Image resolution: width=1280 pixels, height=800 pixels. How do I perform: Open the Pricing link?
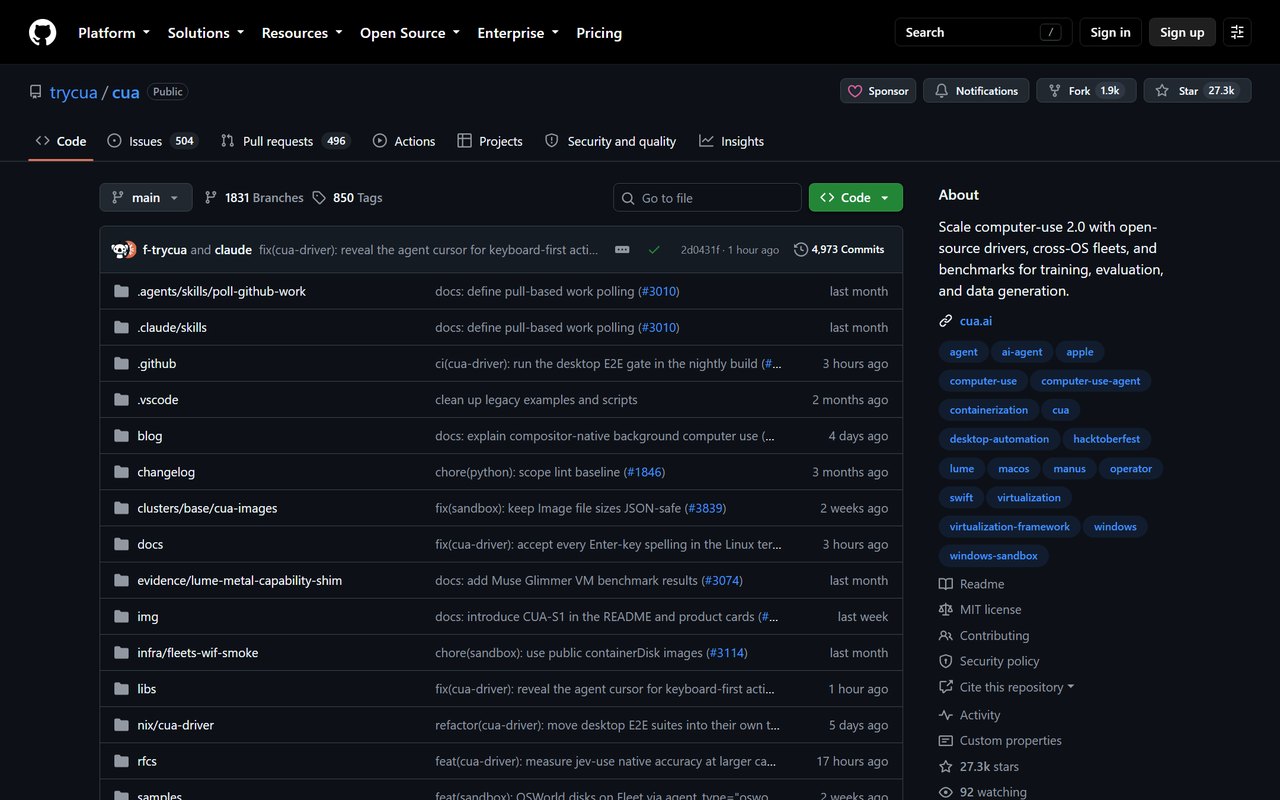click(x=599, y=33)
